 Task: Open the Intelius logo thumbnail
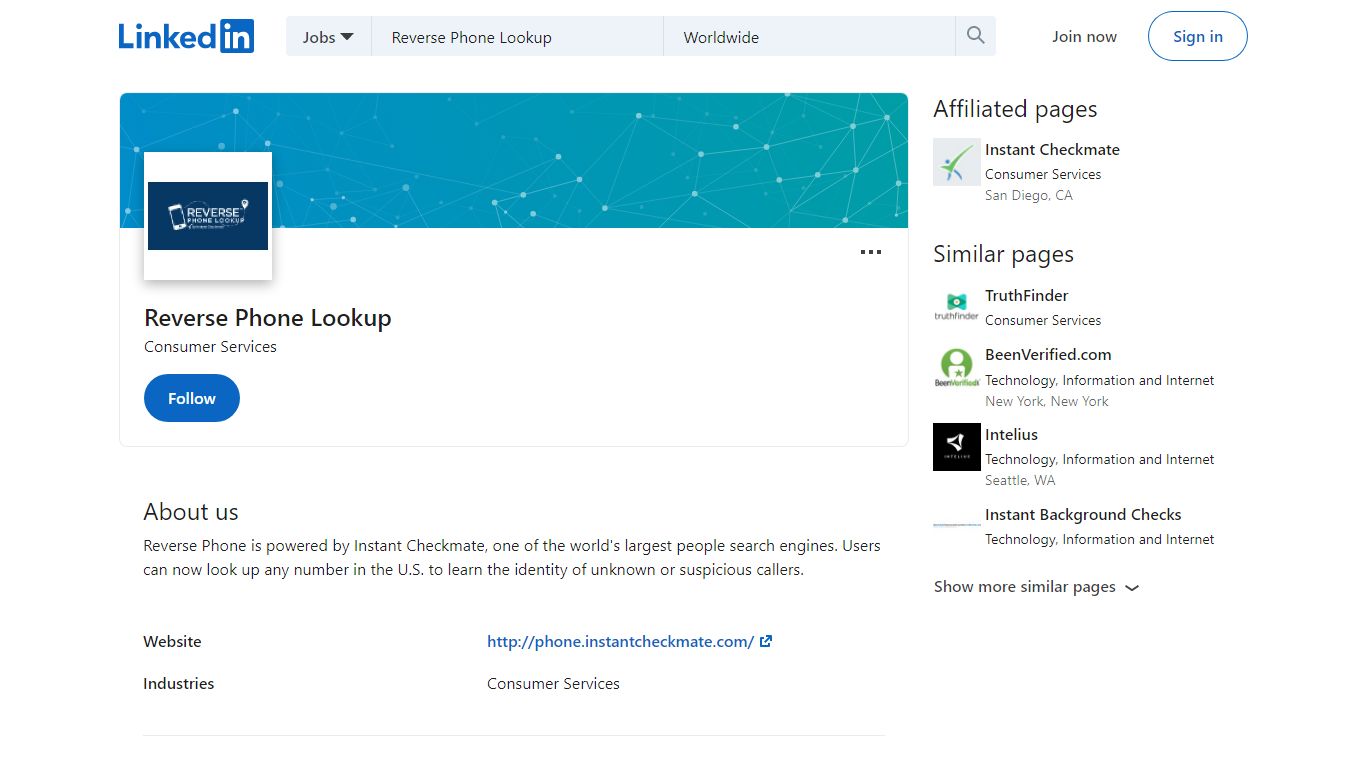coord(957,447)
